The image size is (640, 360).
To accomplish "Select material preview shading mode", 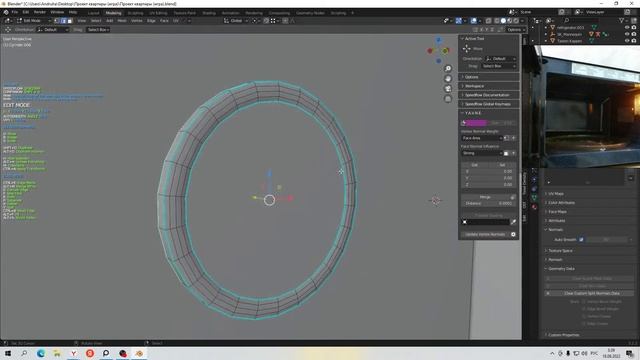I will click(x=510, y=21).
